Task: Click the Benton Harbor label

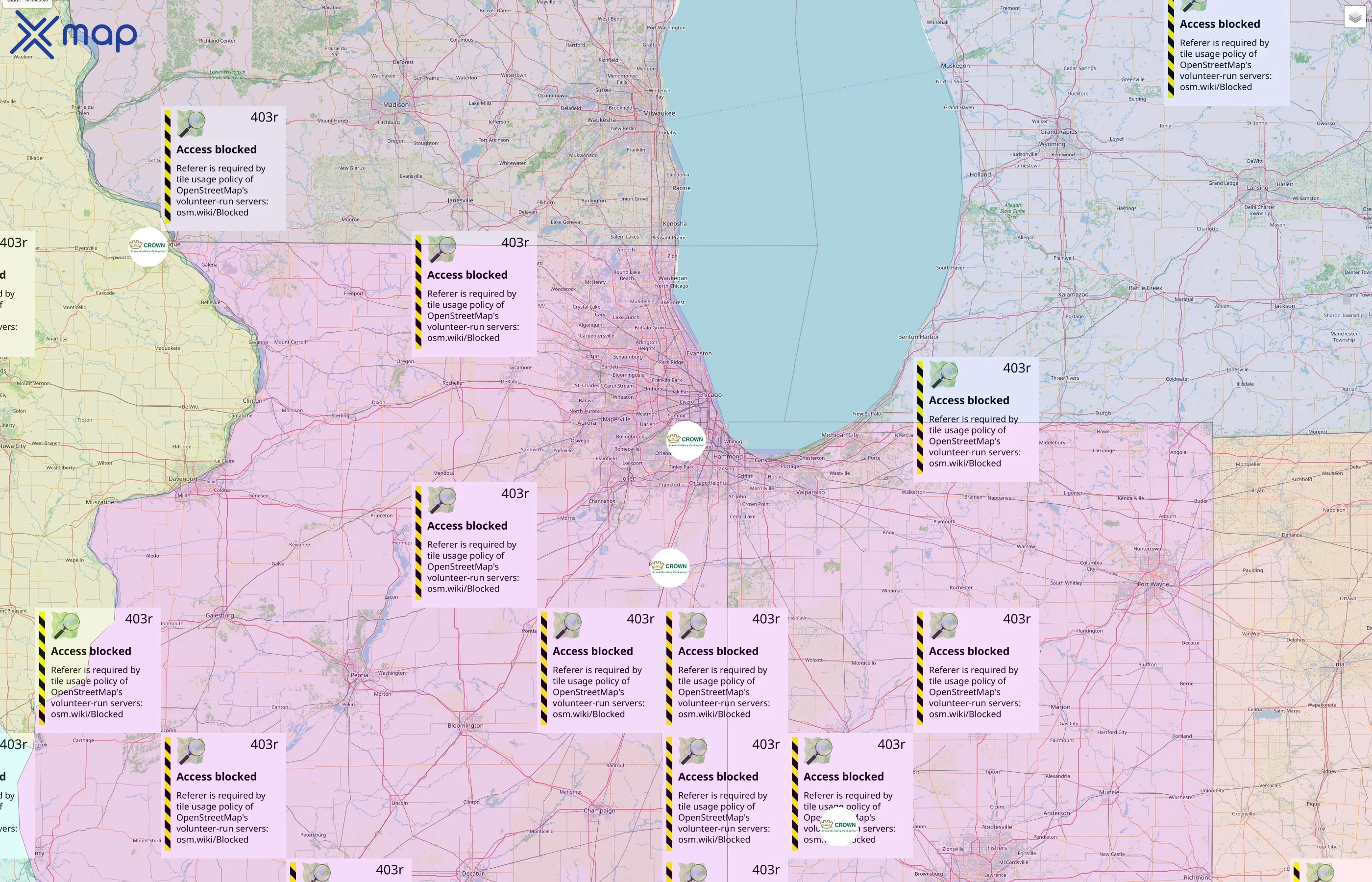Action: coord(918,337)
